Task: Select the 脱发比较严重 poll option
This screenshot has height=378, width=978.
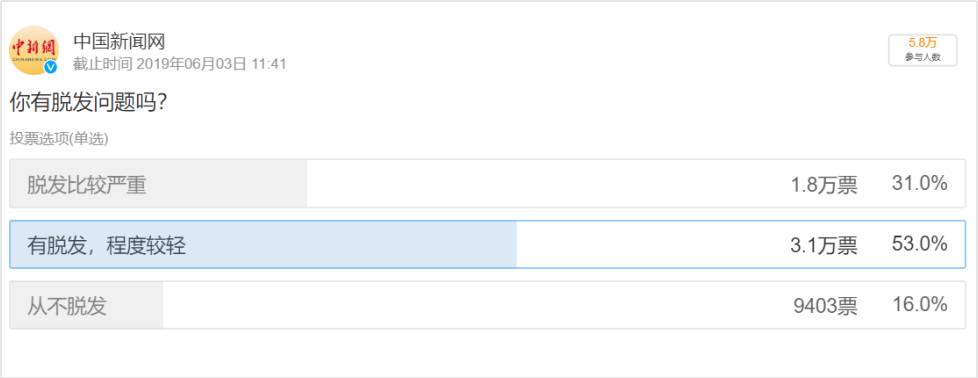Action: pos(488,183)
